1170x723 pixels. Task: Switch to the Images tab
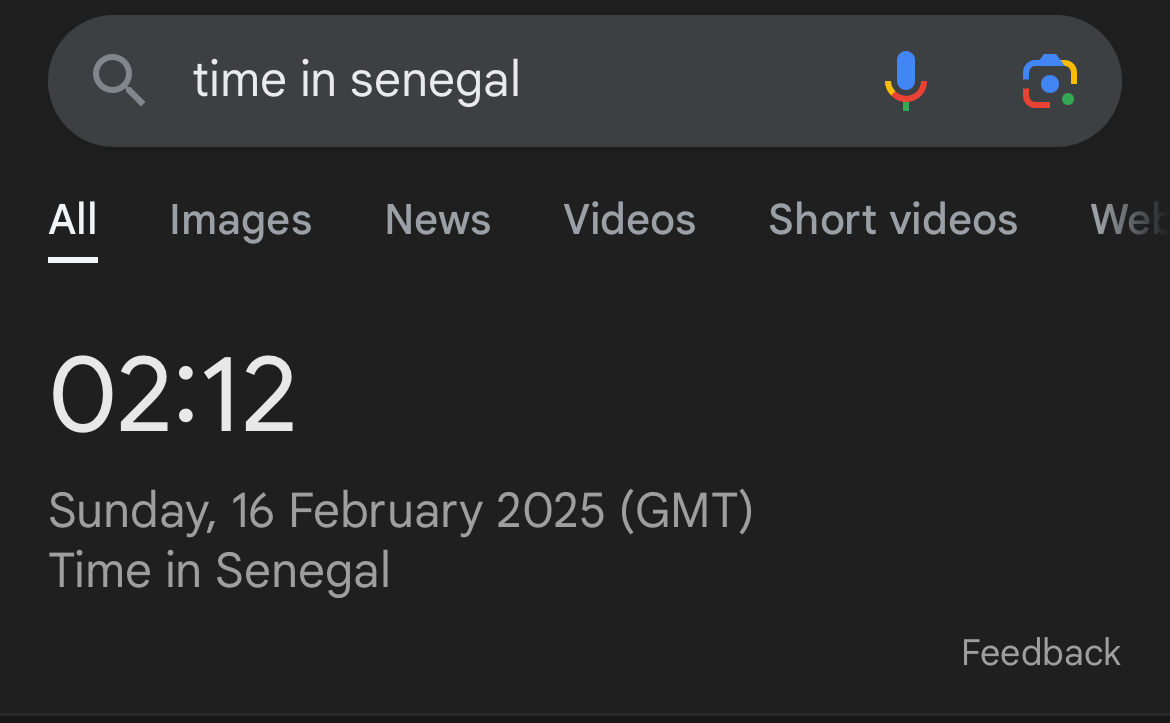click(x=240, y=220)
